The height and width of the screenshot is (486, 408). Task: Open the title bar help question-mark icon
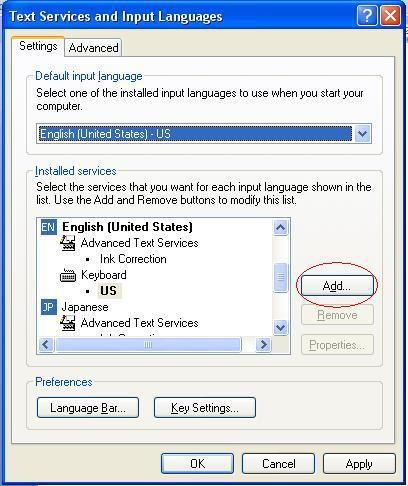366,16
